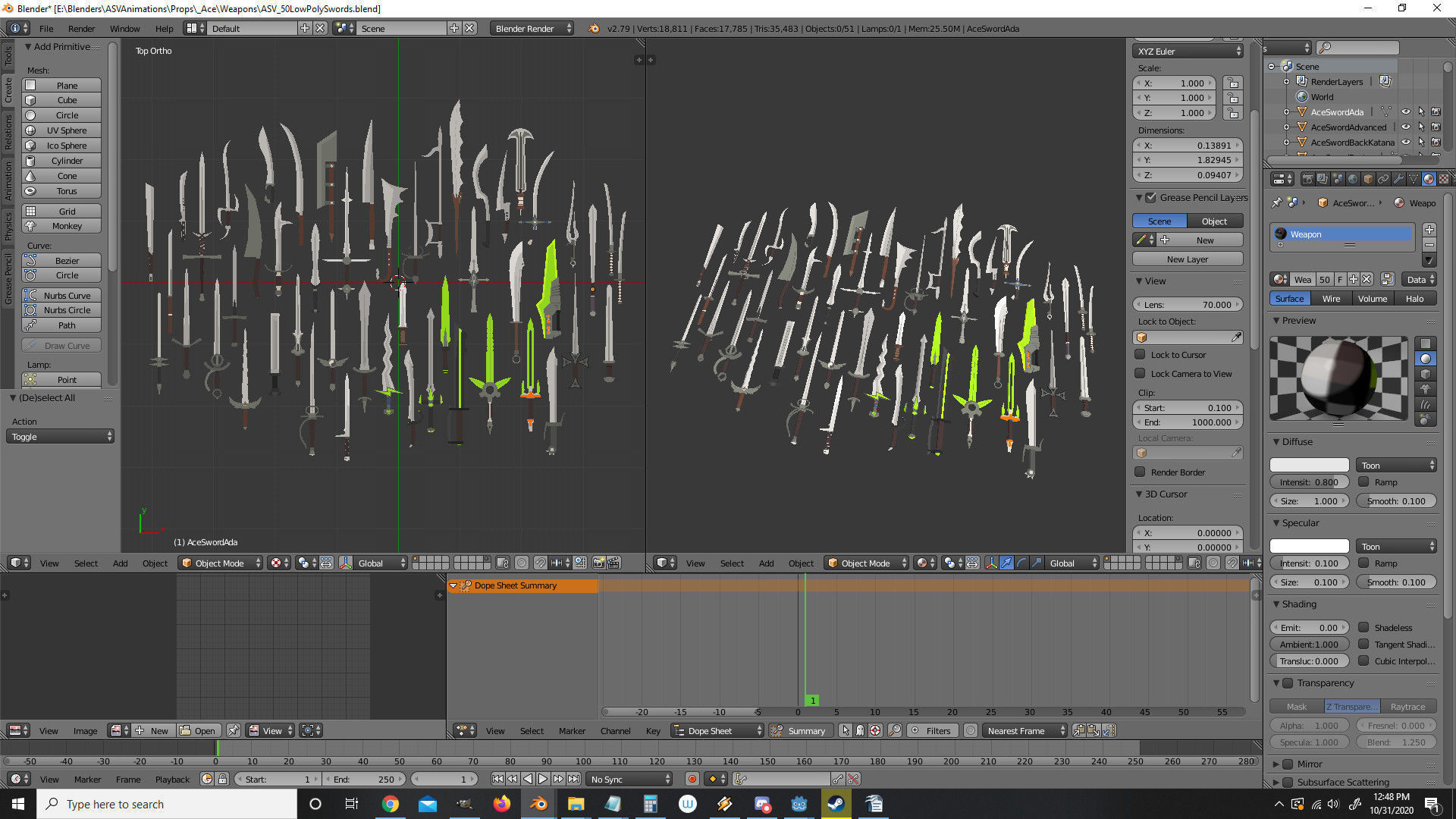This screenshot has height=819, width=1456.
Task: Enable Lock to Cursor checkbox
Action: pyautogui.click(x=1140, y=355)
